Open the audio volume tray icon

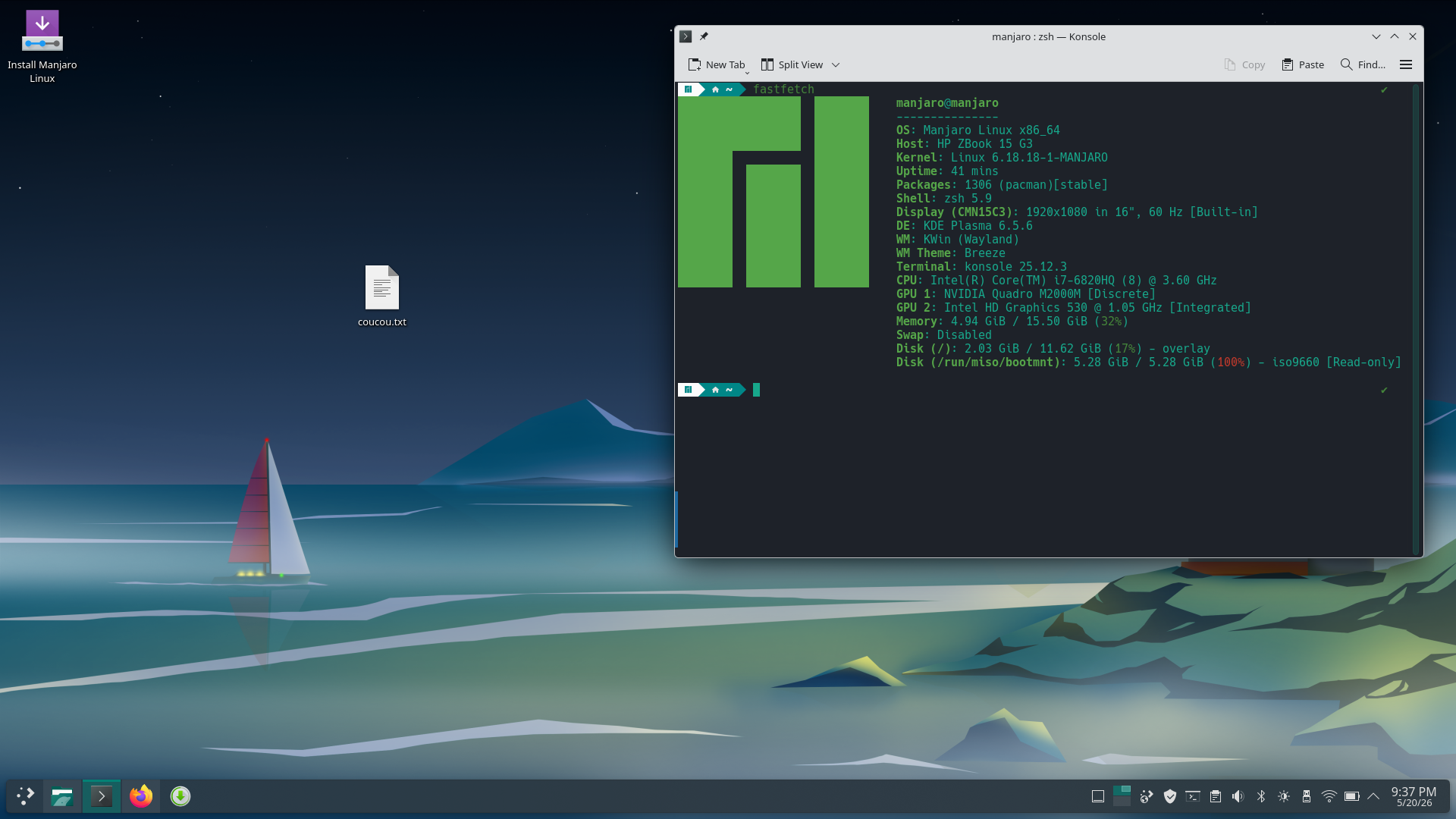1238,796
